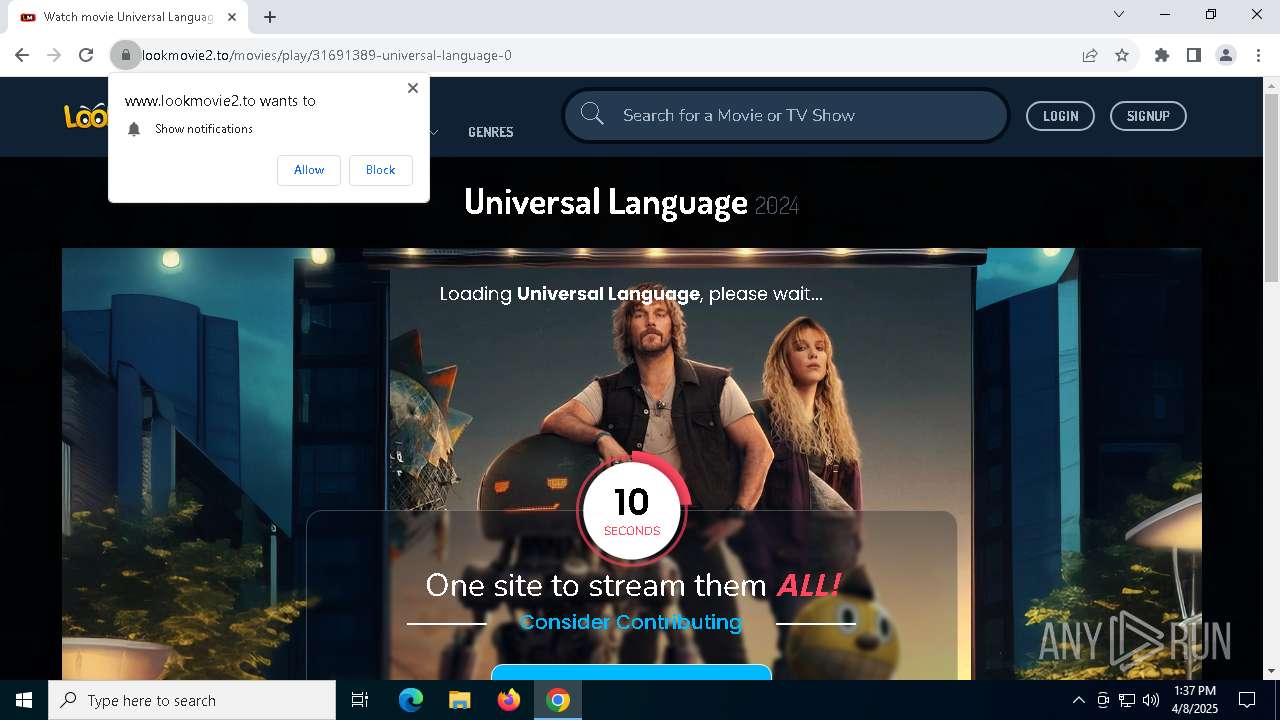Open the tab search chevron
The image size is (1280, 720).
1119,14
